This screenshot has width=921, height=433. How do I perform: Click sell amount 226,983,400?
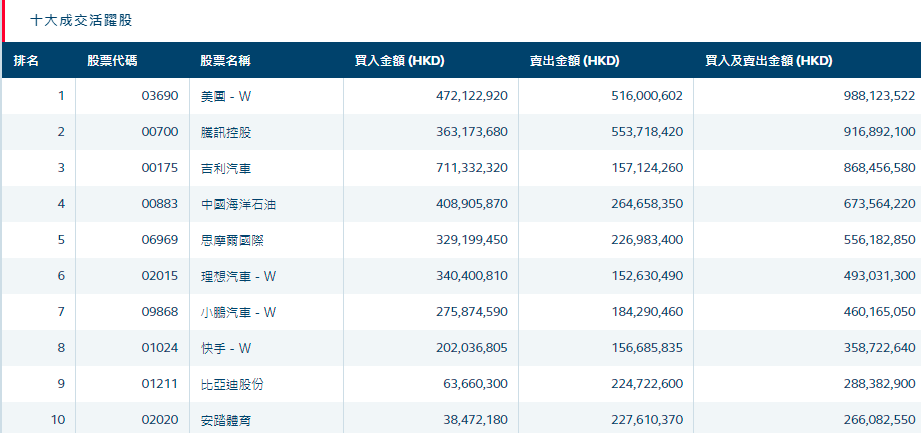click(x=647, y=240)
